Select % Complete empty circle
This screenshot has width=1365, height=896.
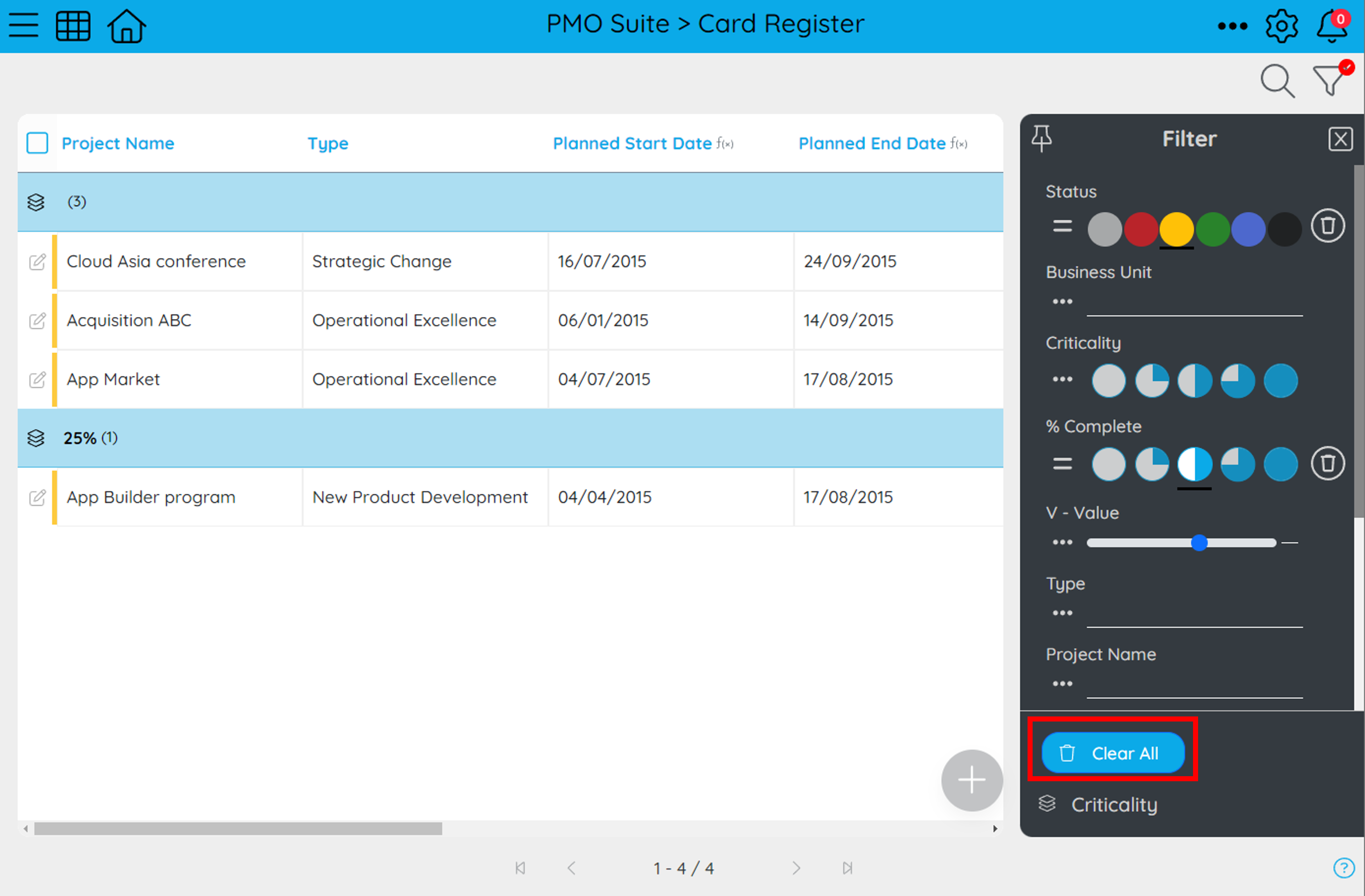click(1109, 464)
